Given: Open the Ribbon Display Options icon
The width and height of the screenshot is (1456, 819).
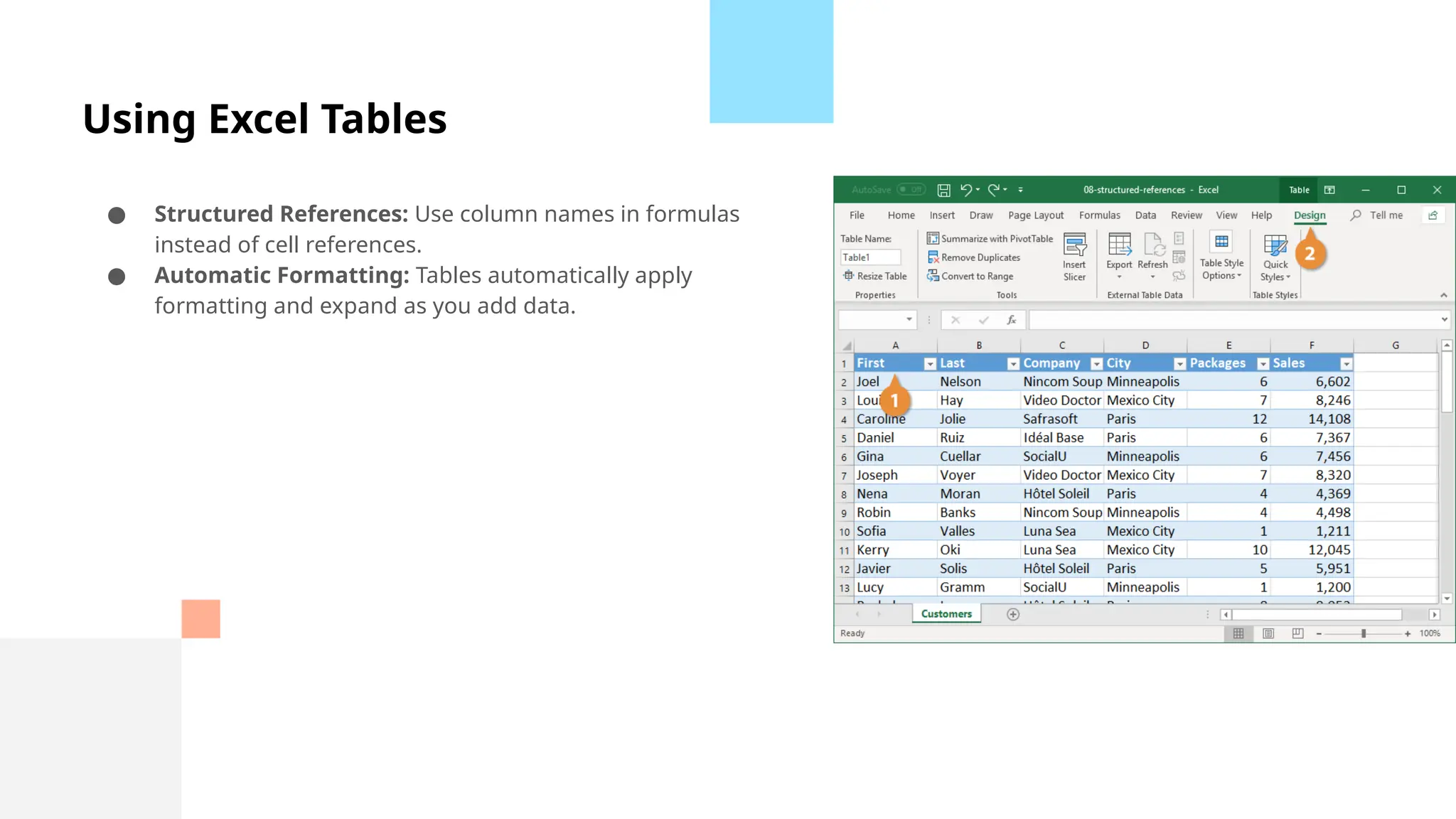Looking at the screenshot, I should coord(1329,190).
